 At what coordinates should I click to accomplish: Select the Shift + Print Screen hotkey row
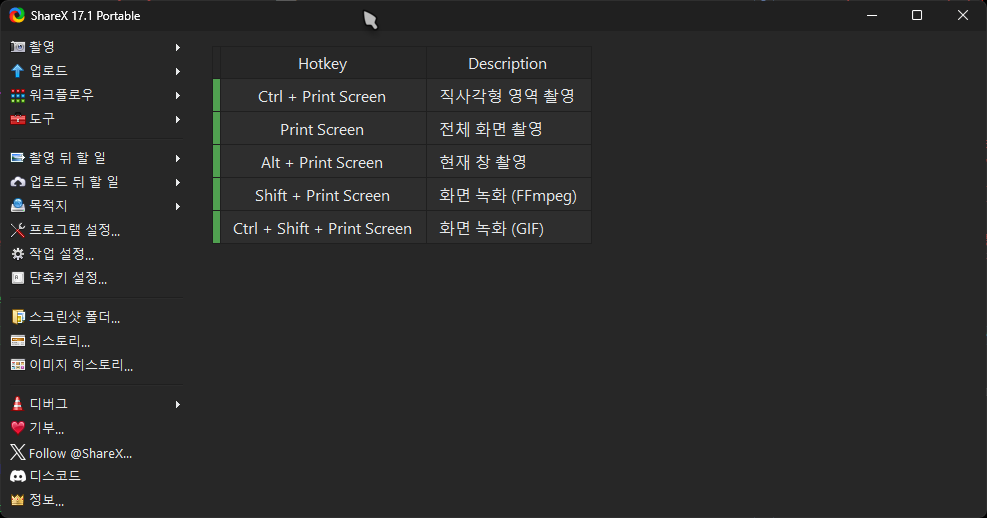(x=402, y=194)
